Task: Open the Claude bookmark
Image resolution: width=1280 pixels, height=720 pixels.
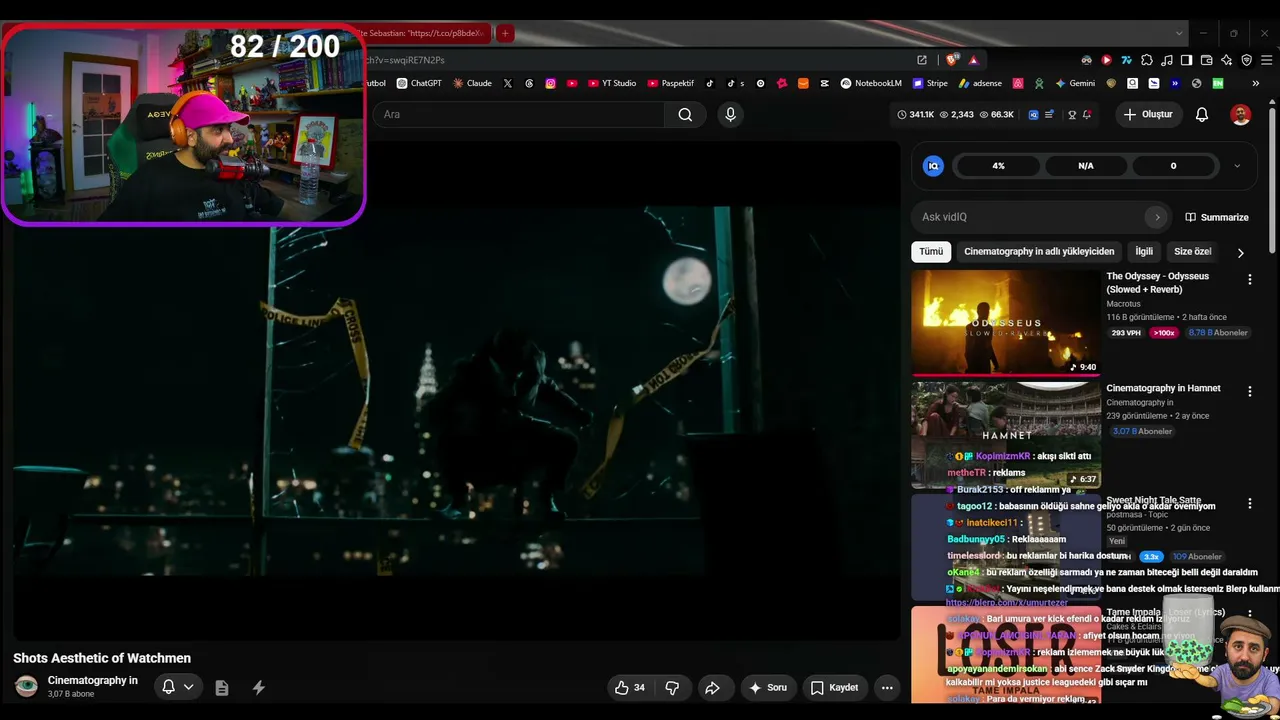Action: [472, 83]
